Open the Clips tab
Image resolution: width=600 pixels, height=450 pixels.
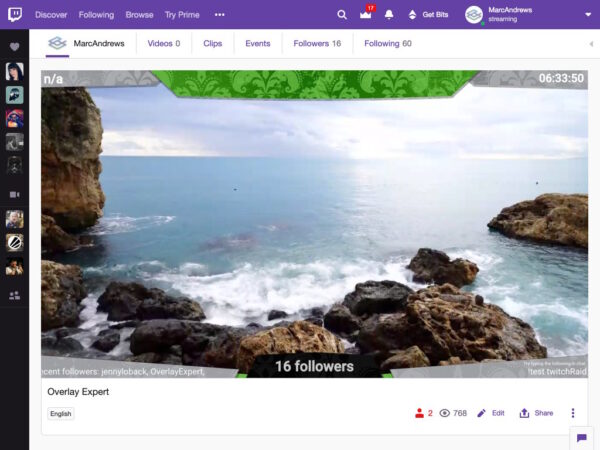pyautogui.click(x=212, y=44)
